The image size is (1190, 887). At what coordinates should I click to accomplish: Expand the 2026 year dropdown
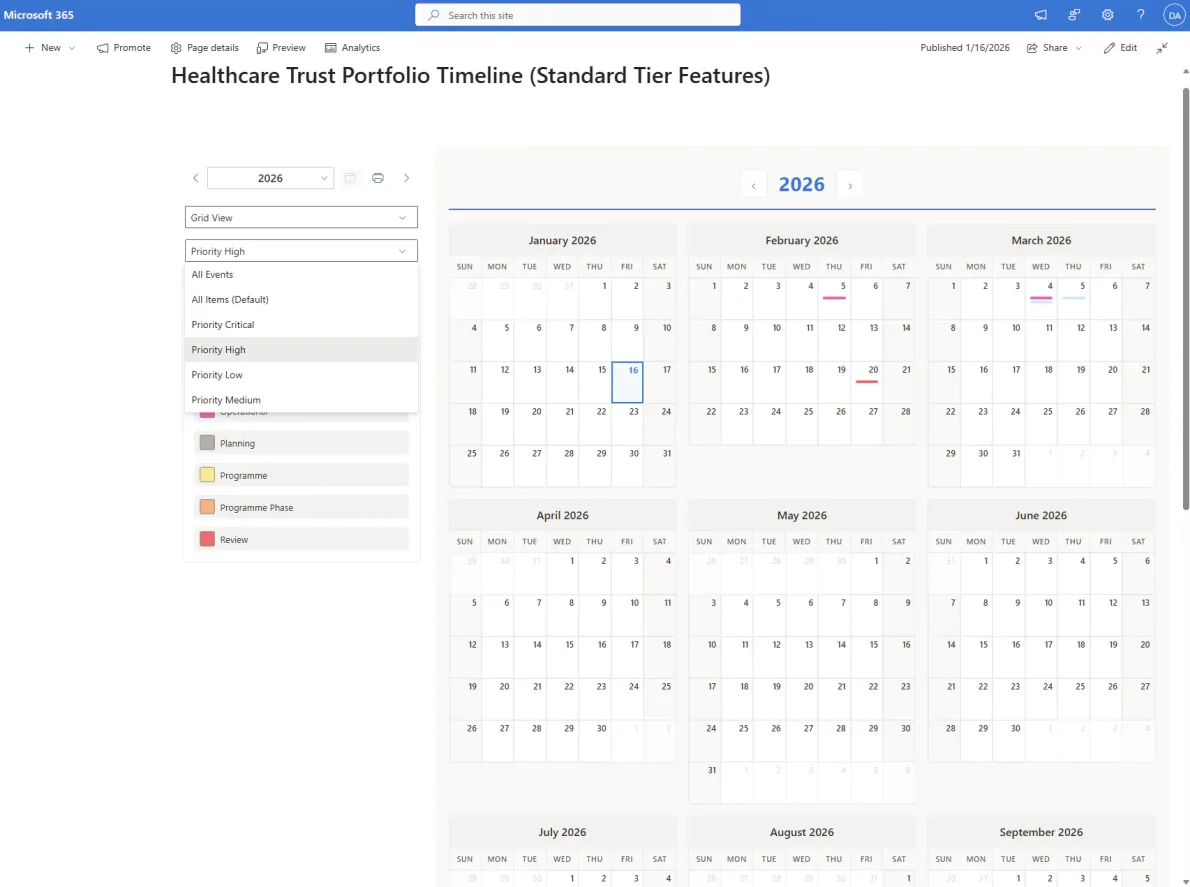pos(271,178)
